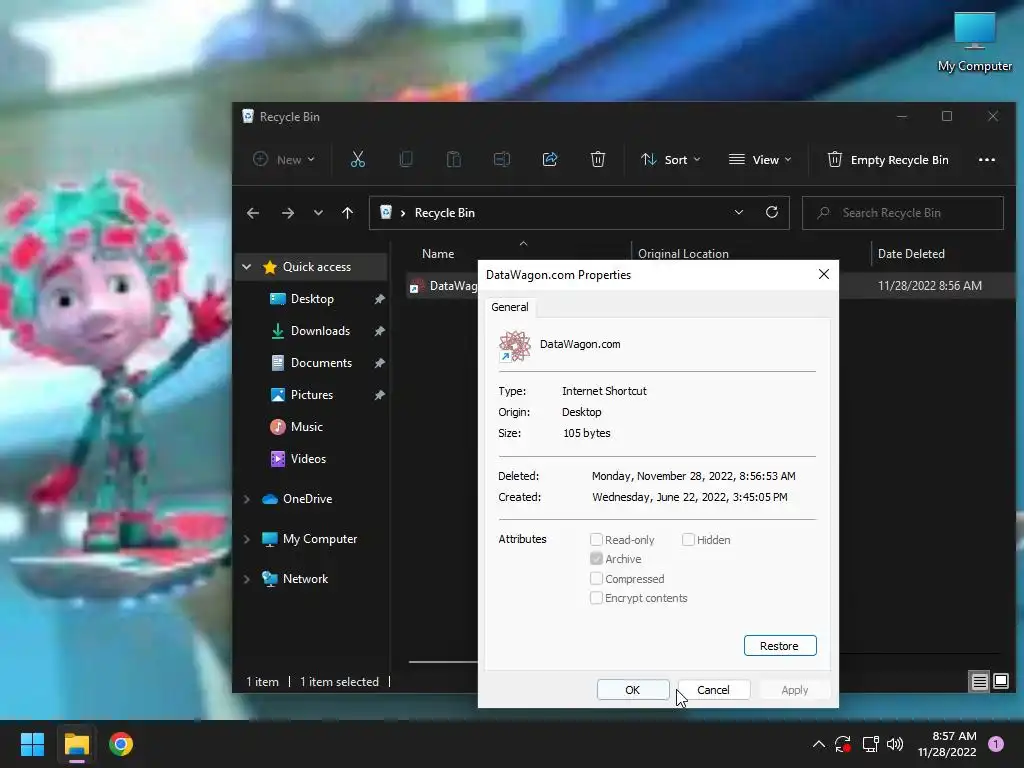The width and height of the screenshot is (1024, 768).
Task: Click the 11/28/2022 8:56 AM date cell
Action: [929, 285]
